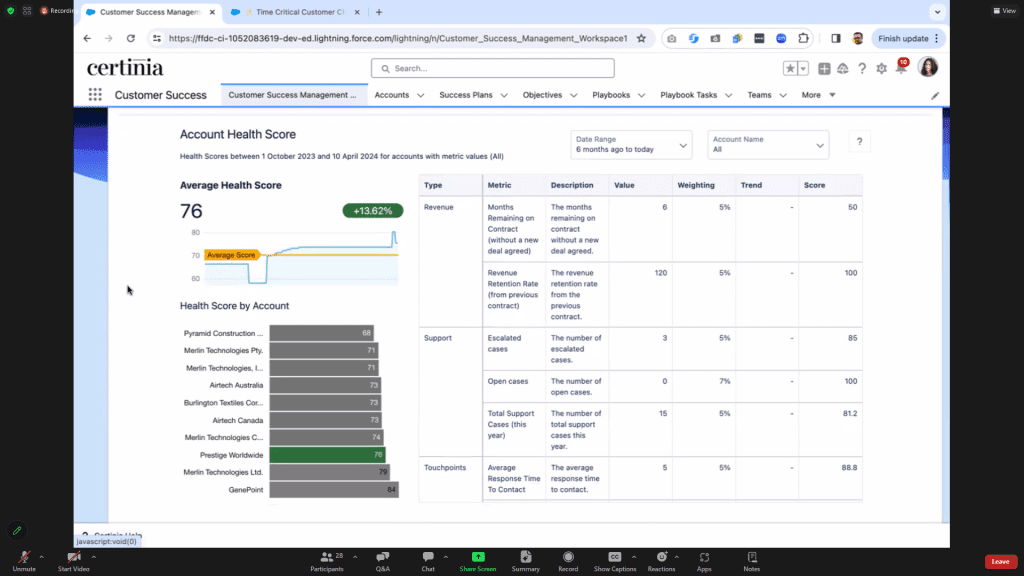Select Customer Success Management navigation tab
This screenshot has height=576, width=1024.
[x=293, y=95]
